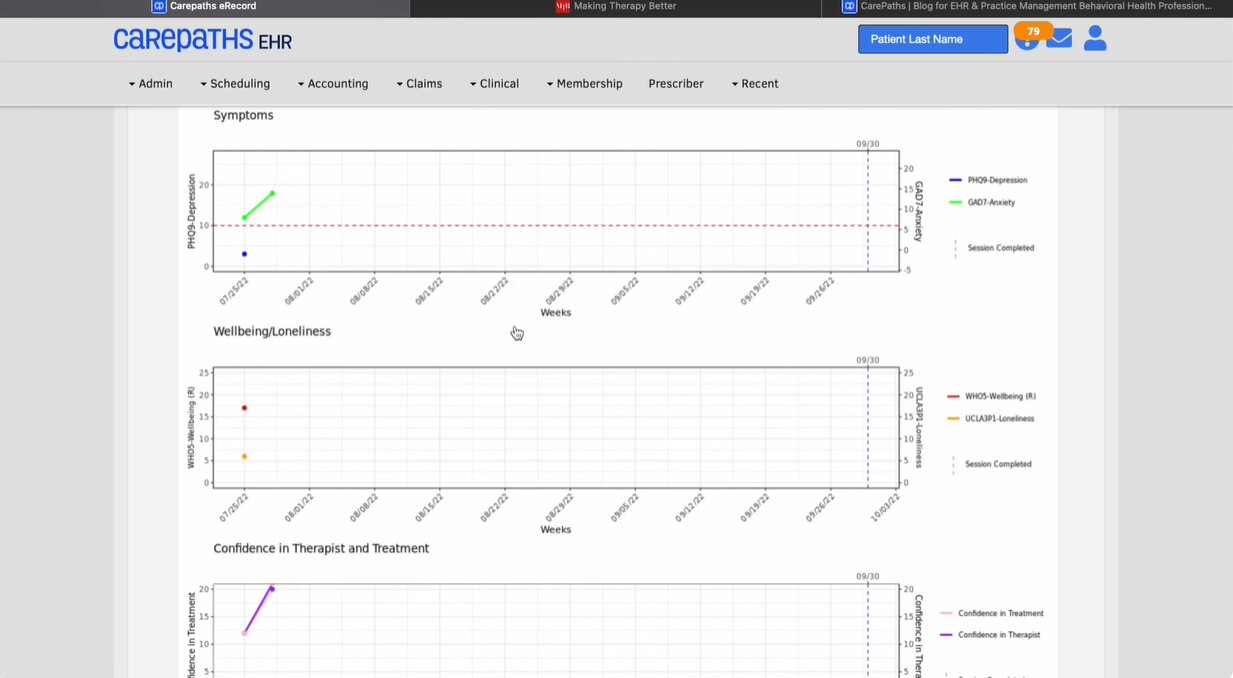Open the Recent dropdown menu
The image size is (1233, 678).
[x=755, y=84]
